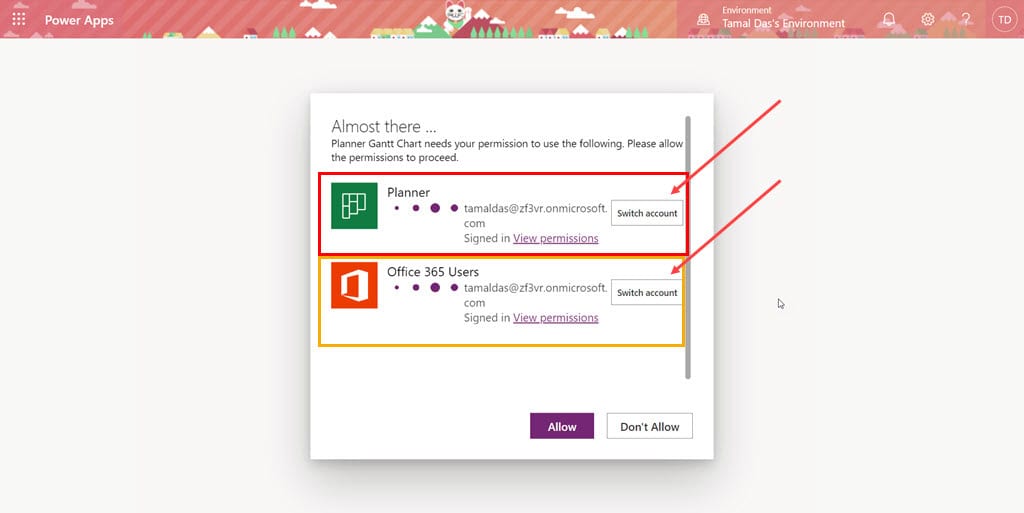The image size is (1024, 513).
Task: Open the settings gear
Action: pyautogui.click(x=927, y=19)
